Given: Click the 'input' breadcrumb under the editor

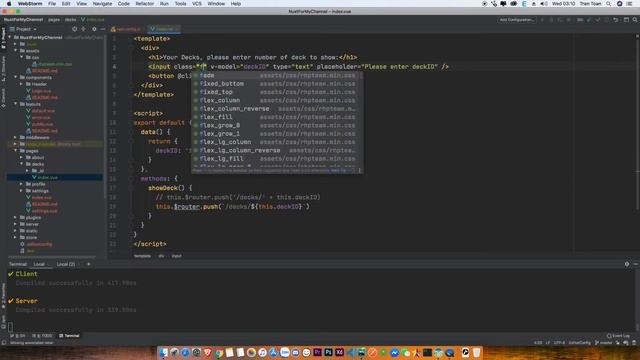Looking at the screenshot, I should pyautogui.click(x=176, y=256).
